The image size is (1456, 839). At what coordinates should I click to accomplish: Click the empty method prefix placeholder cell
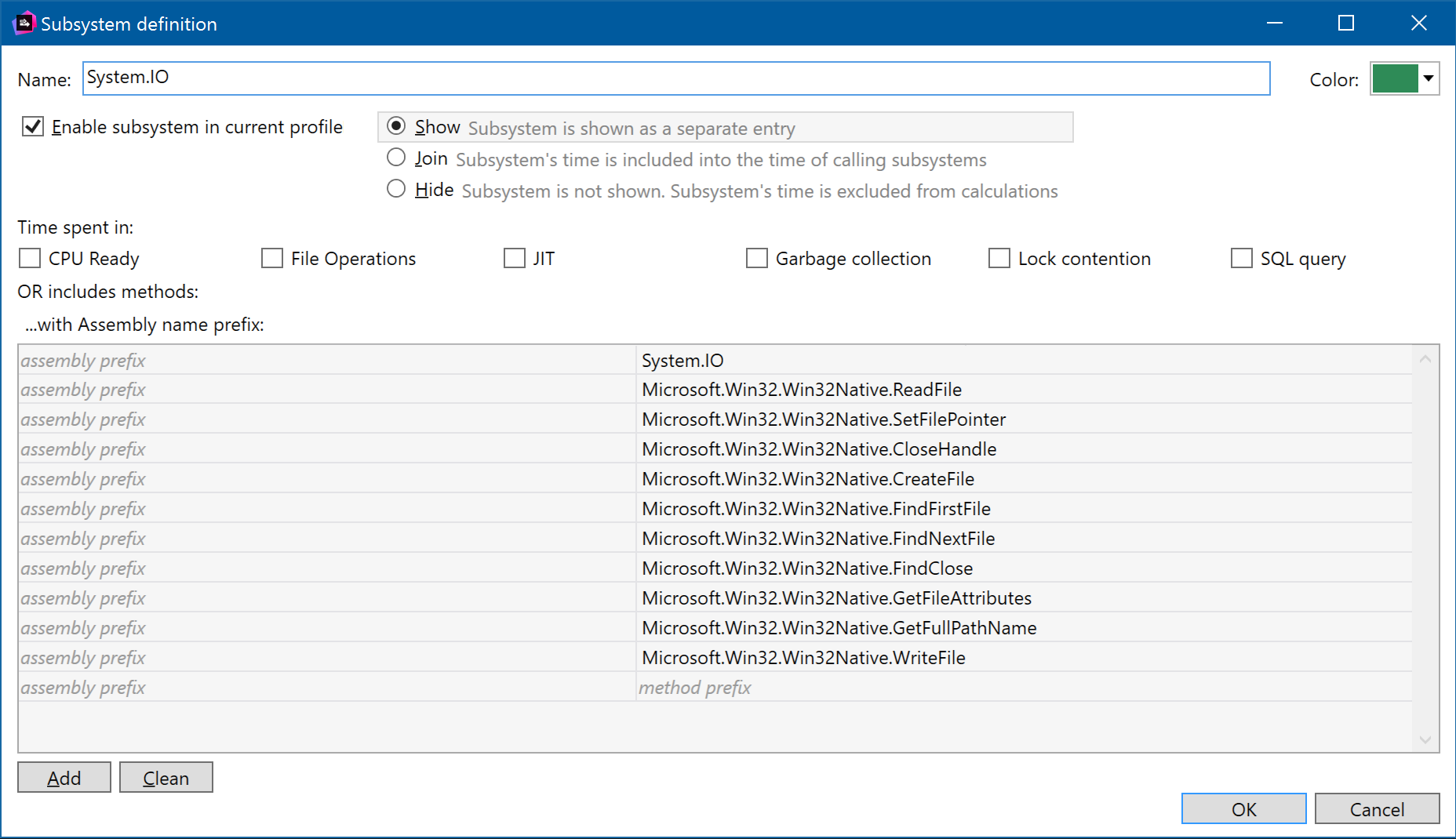click(x=1024, y=688)
